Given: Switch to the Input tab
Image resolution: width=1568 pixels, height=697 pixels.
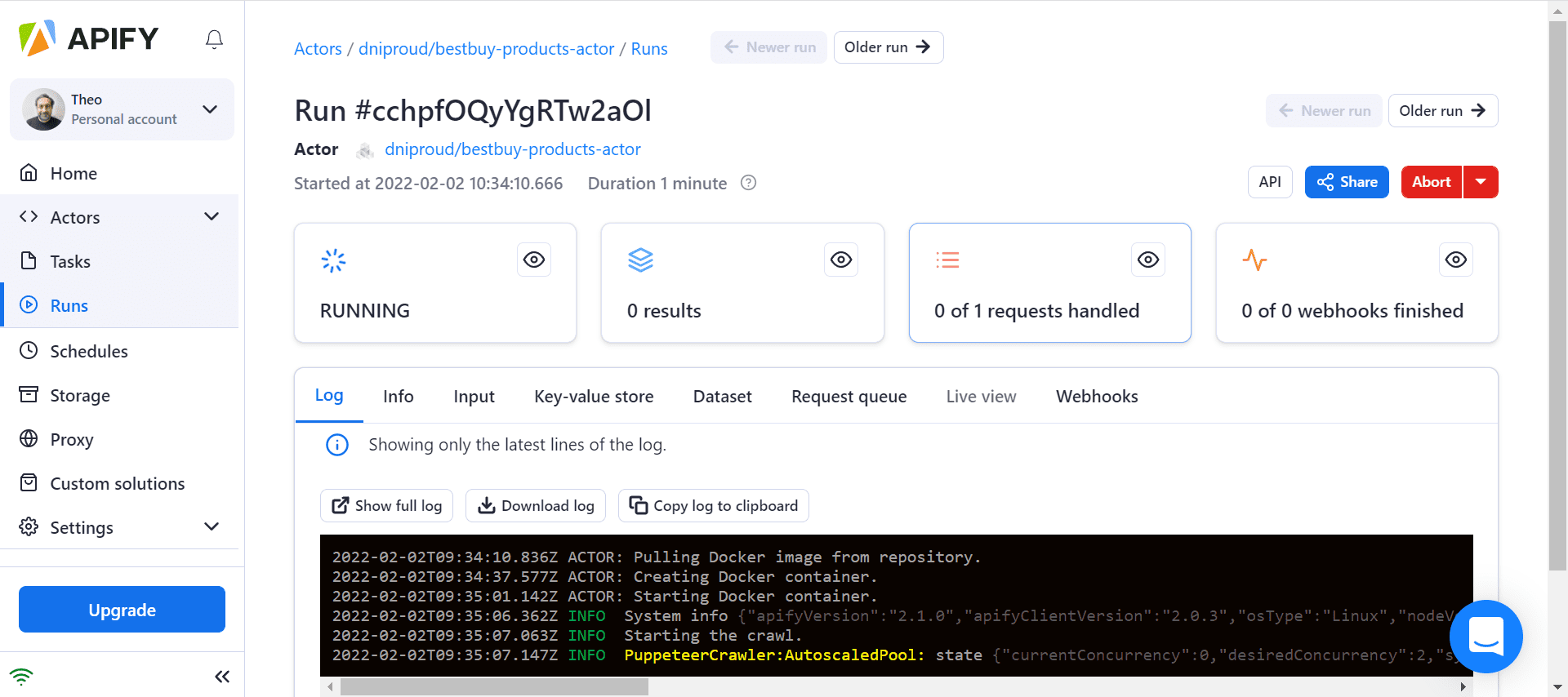Looking at the screenshot, I should point(474,397).
